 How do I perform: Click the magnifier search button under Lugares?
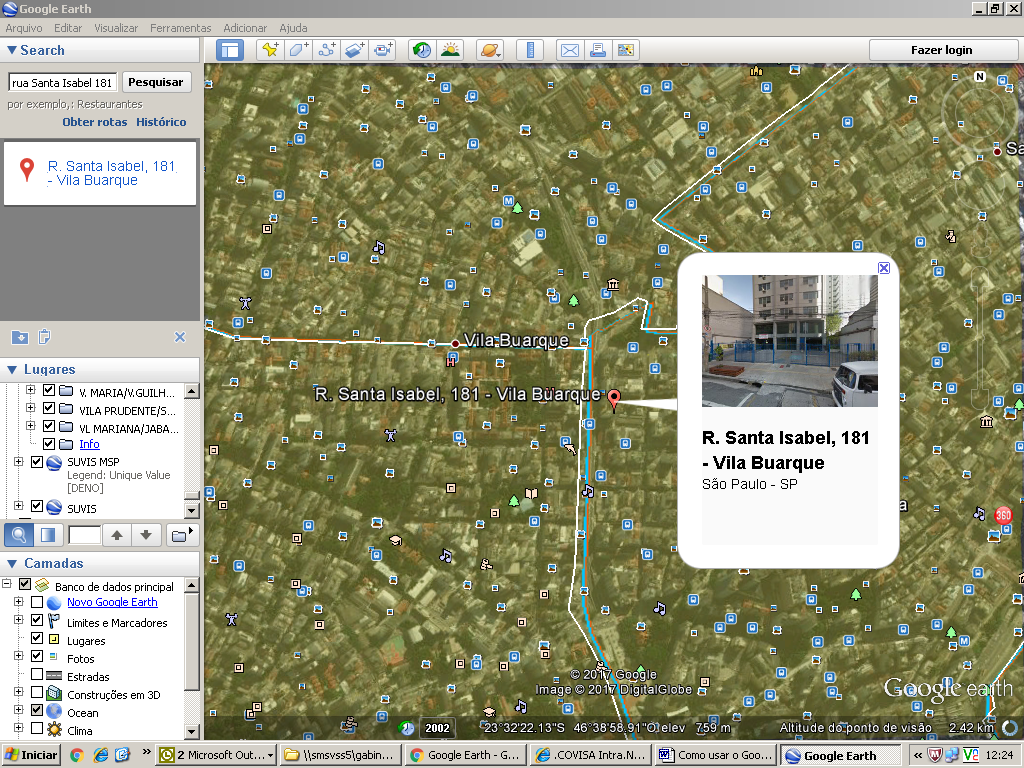click(19, 535)
